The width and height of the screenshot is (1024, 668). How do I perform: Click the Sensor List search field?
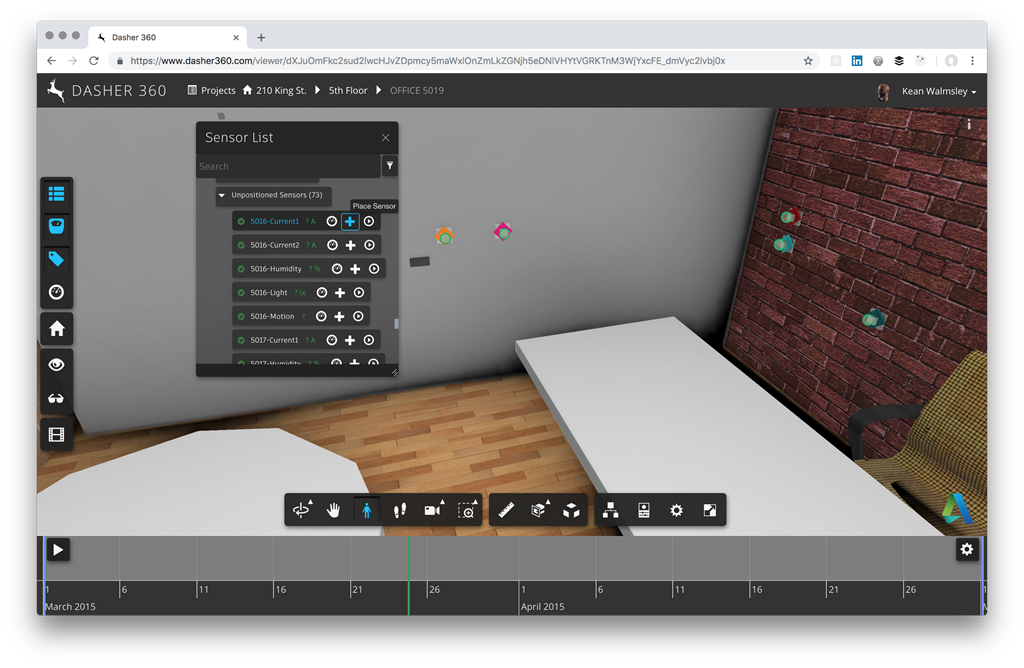click(288, 166)
